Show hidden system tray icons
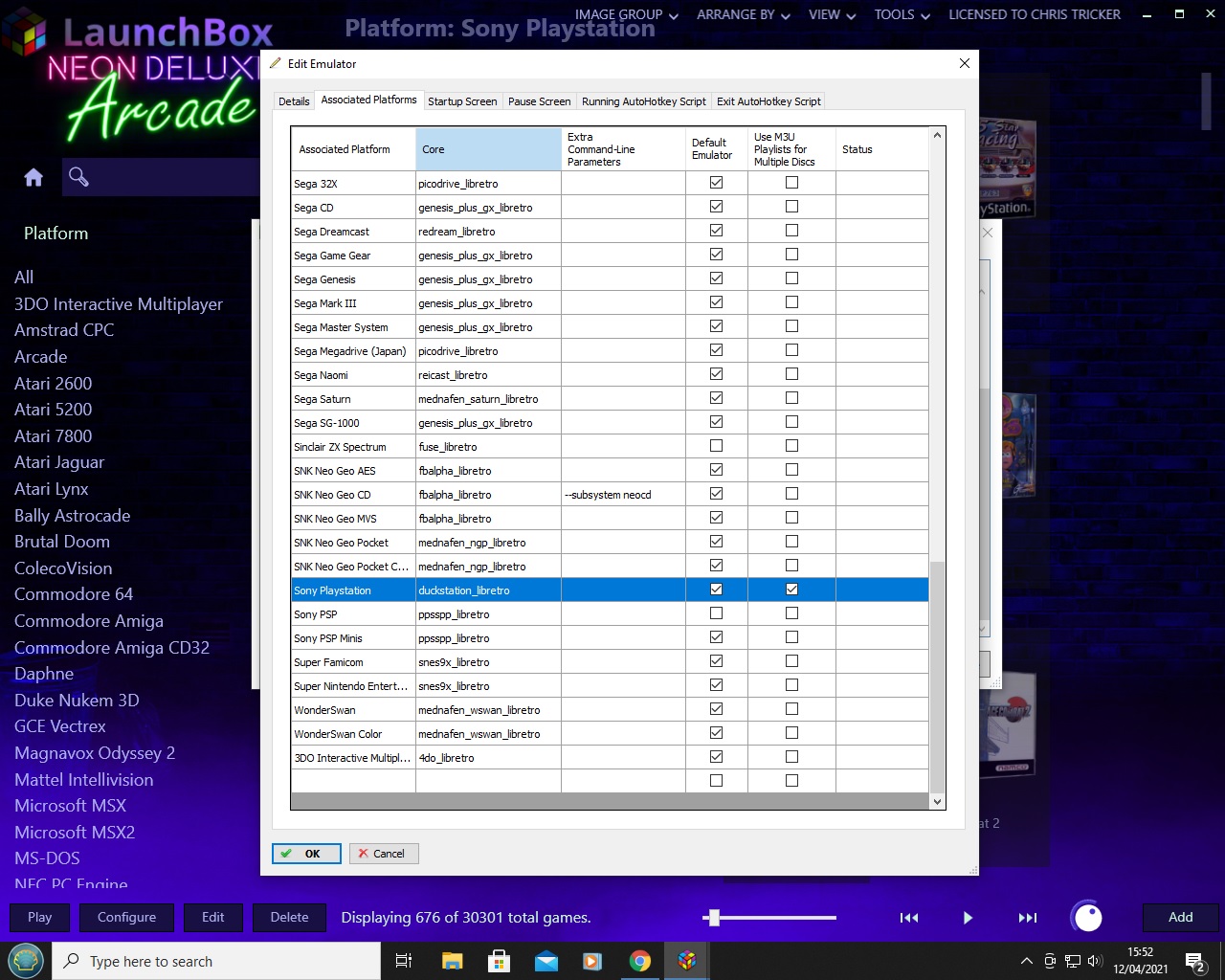The height and width of the screenshot is (980, 1225). [x=1027, y=961]
